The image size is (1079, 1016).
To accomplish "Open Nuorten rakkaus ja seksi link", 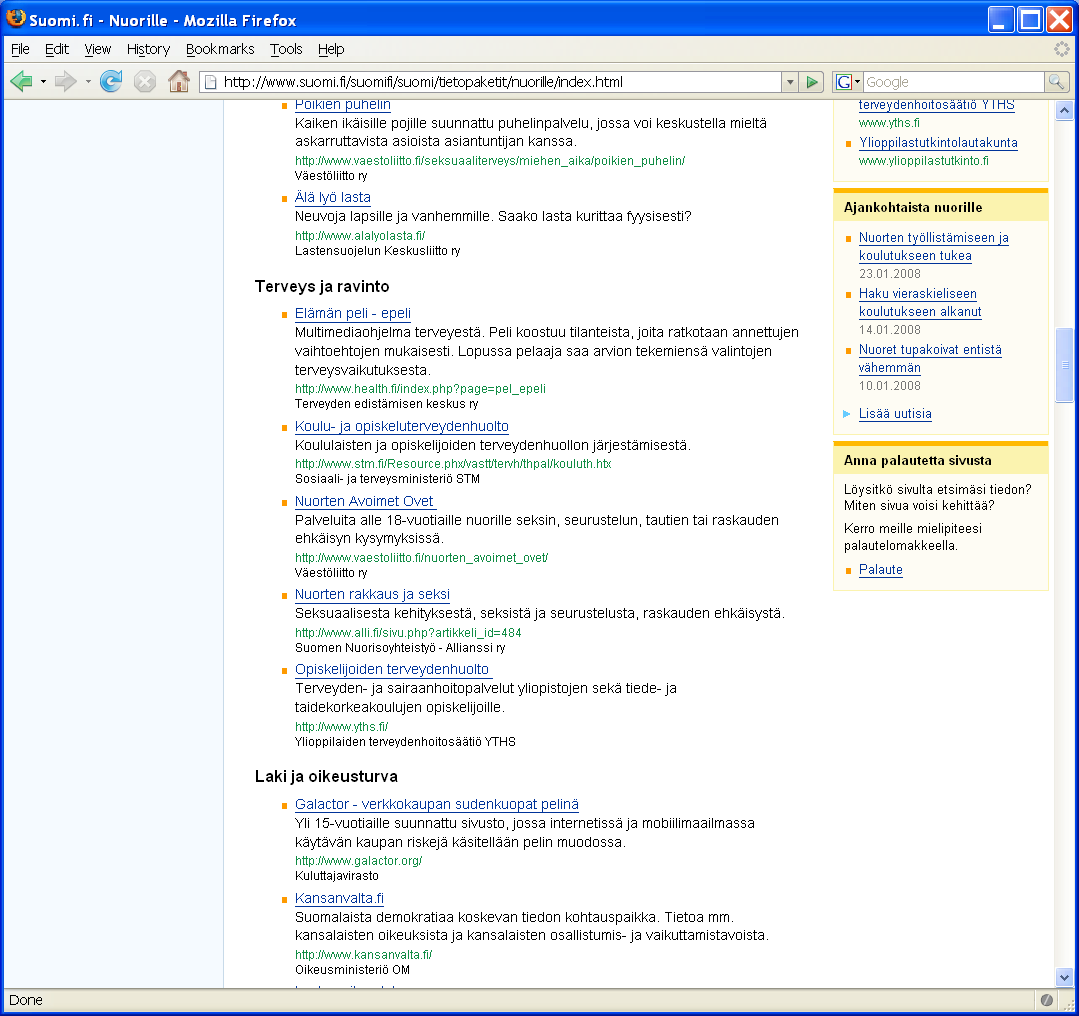I will coord(372,594).
